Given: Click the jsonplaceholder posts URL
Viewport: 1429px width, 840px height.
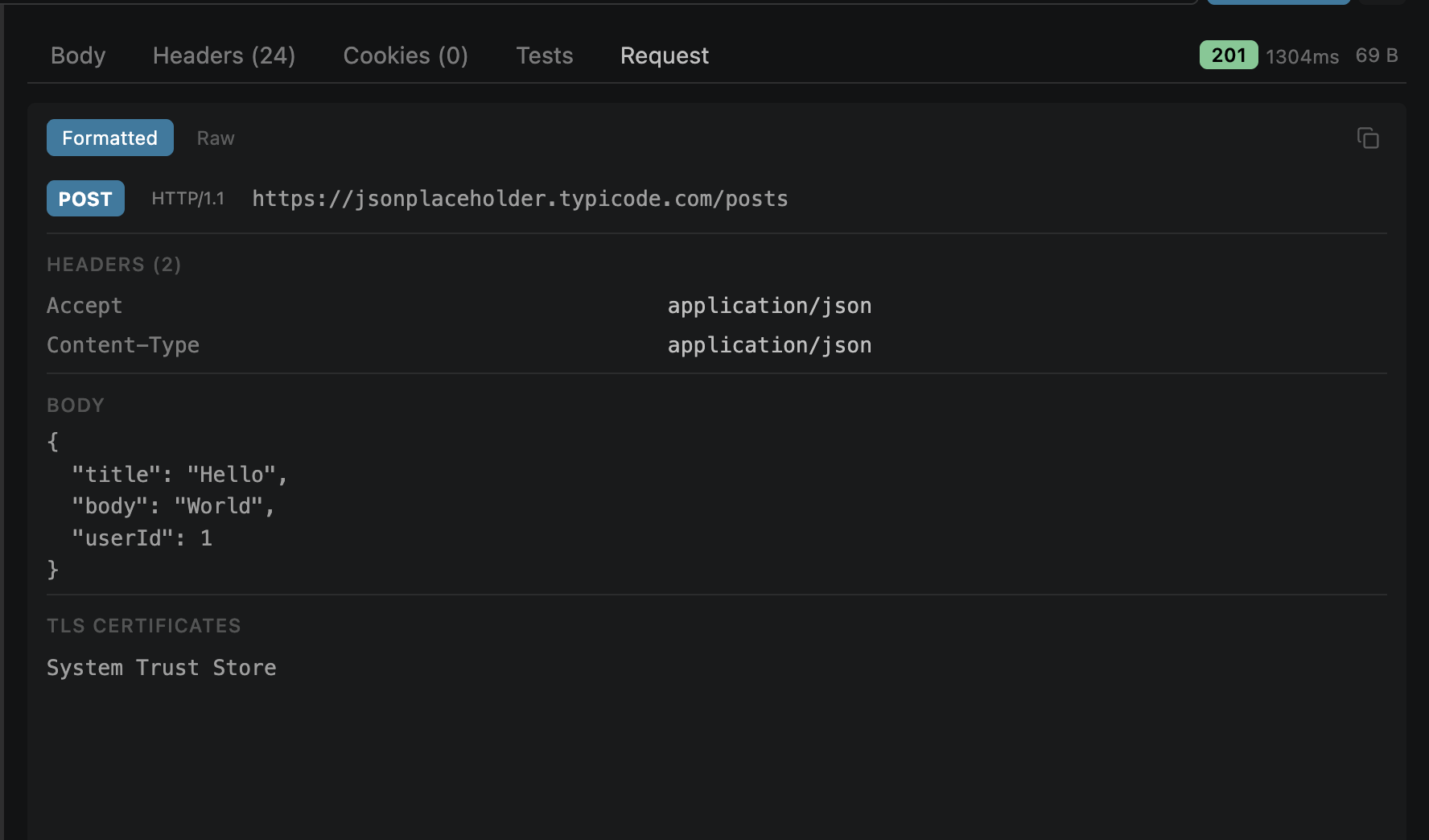Looking at the screenshot, I should coord(520,199).
